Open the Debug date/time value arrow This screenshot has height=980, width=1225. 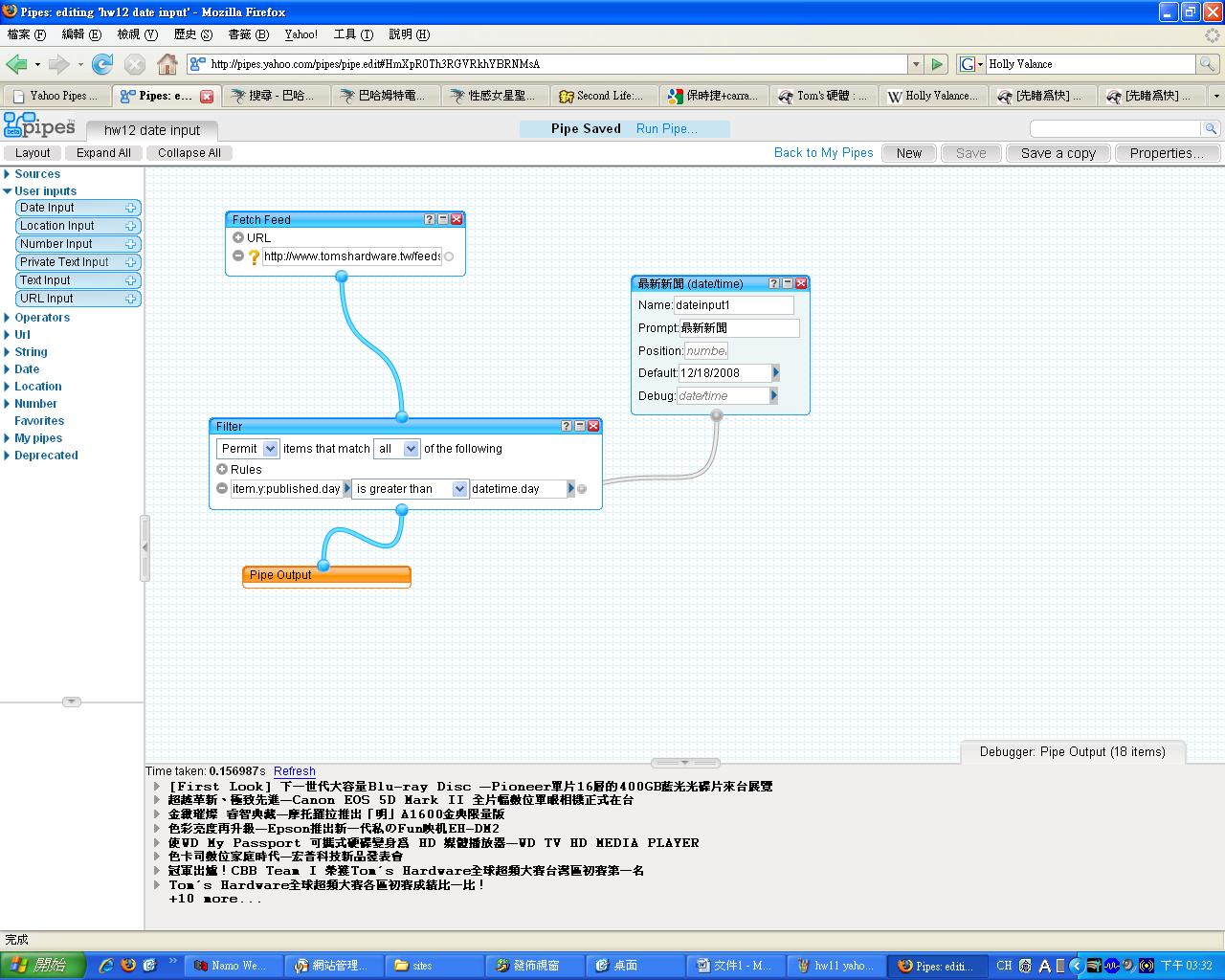(x=773, y=395)
